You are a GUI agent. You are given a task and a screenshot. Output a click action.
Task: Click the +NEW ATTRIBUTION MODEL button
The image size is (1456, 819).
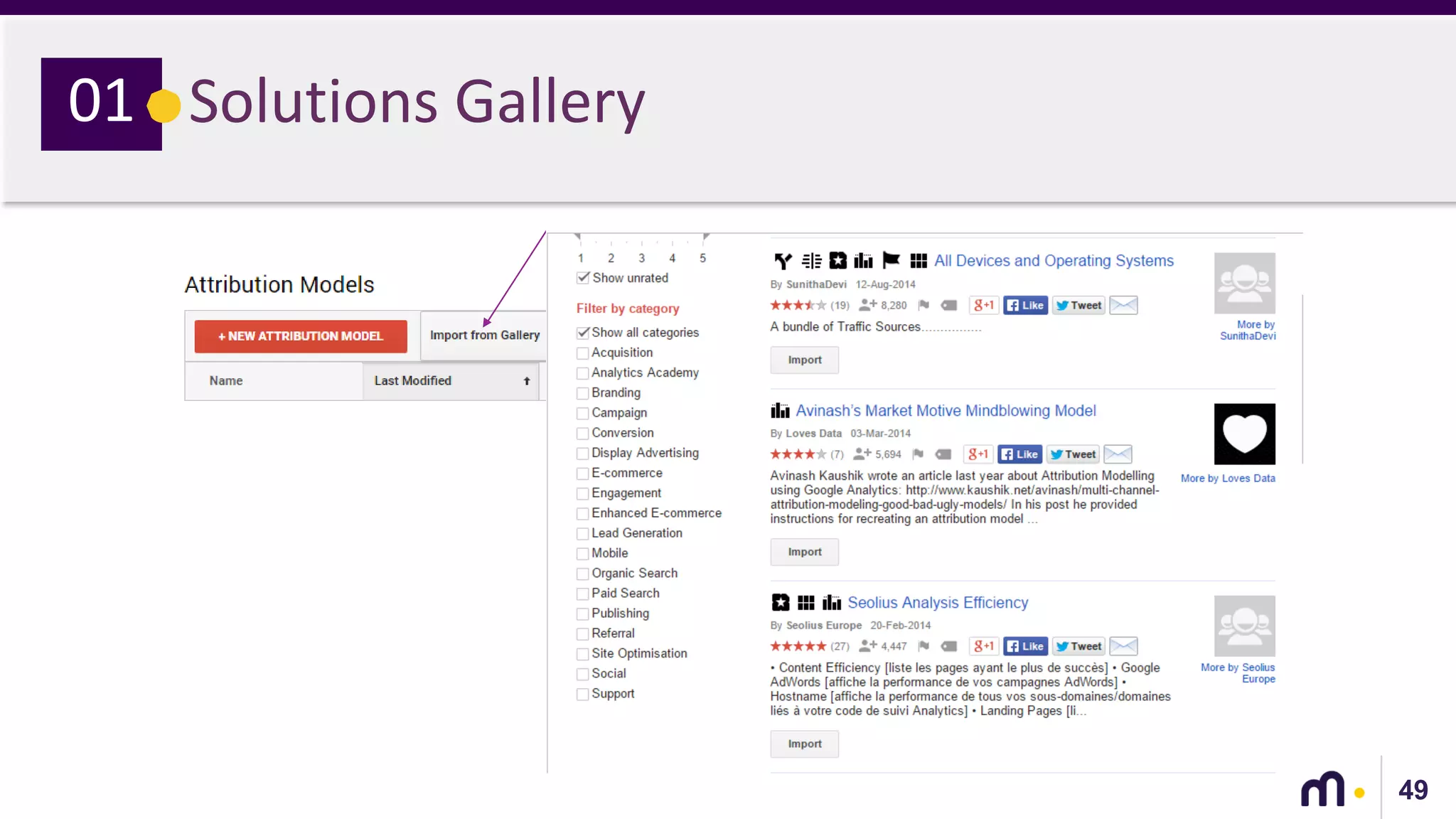(x=301, y=336)
